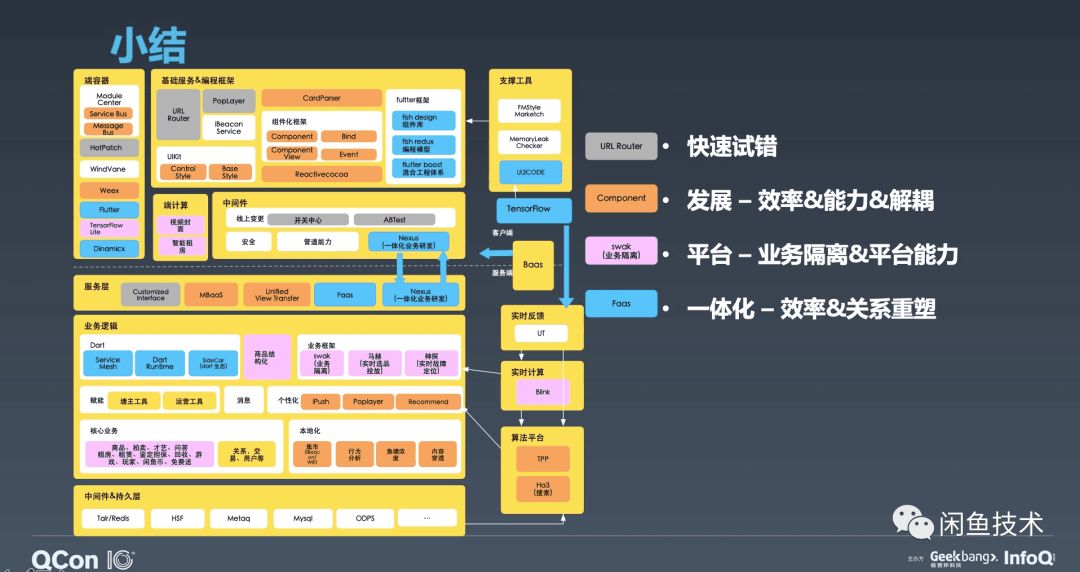Select the CardParser box
Viewport: 1080px width, 572px height.
pos(321,99)
